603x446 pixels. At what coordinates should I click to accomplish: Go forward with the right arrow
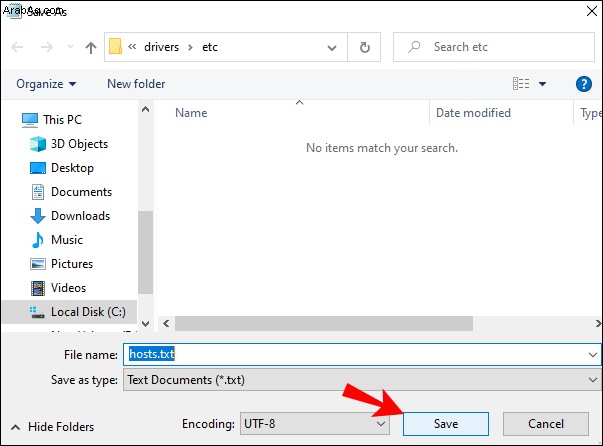pyautogui.click(x=47, y=47)
